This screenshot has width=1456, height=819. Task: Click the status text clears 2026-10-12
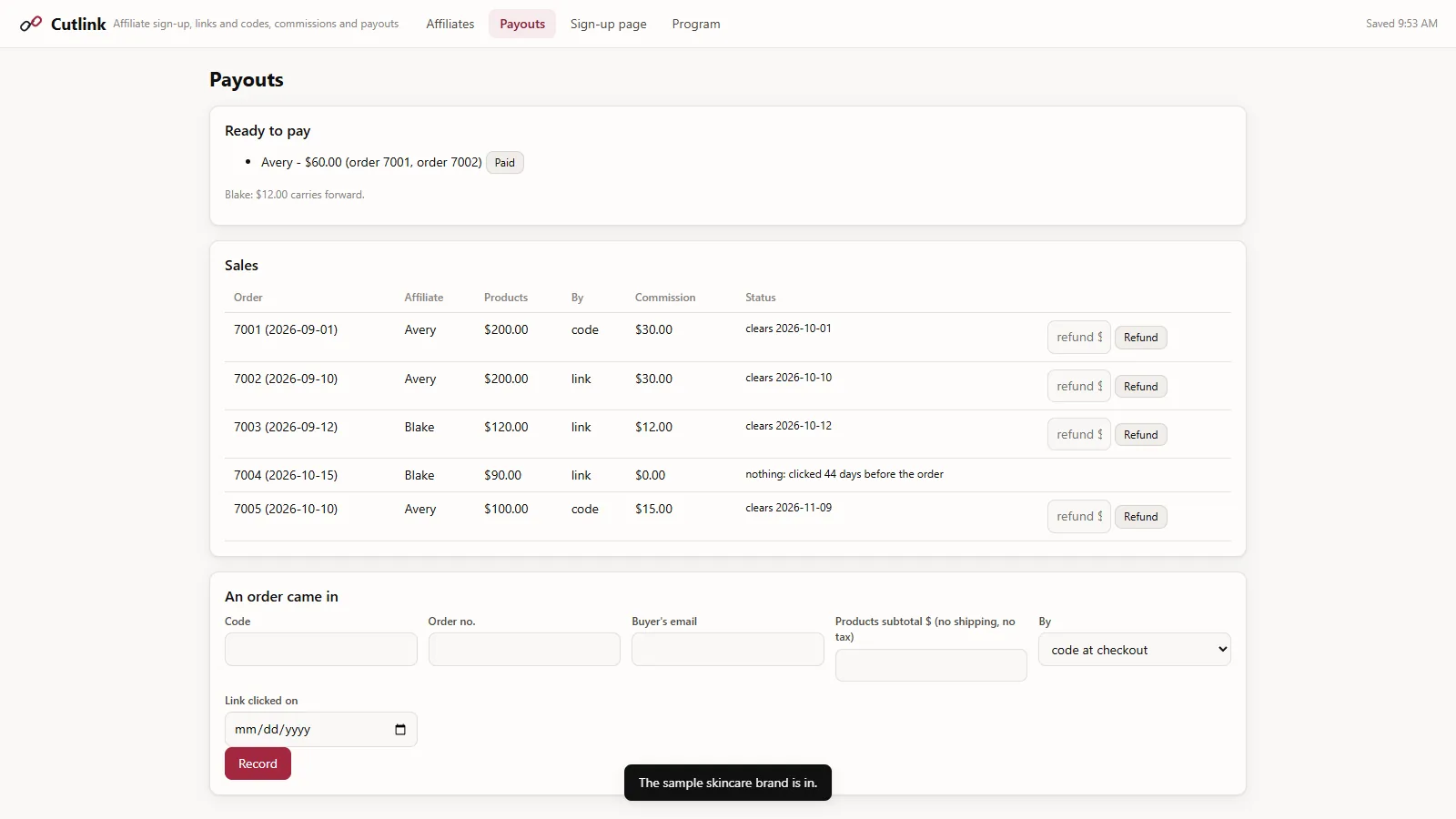(788, 426)
